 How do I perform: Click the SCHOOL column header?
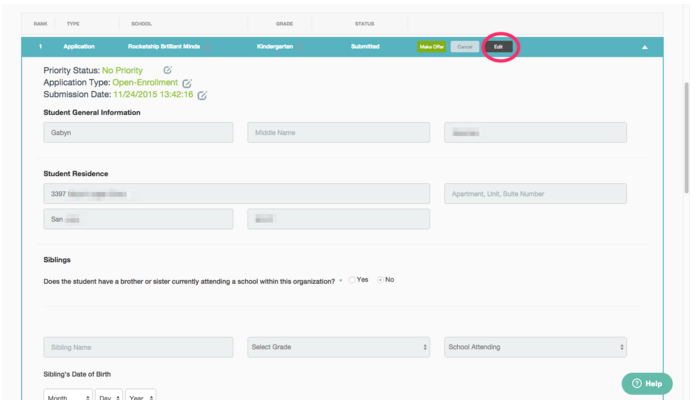(141, 24)
